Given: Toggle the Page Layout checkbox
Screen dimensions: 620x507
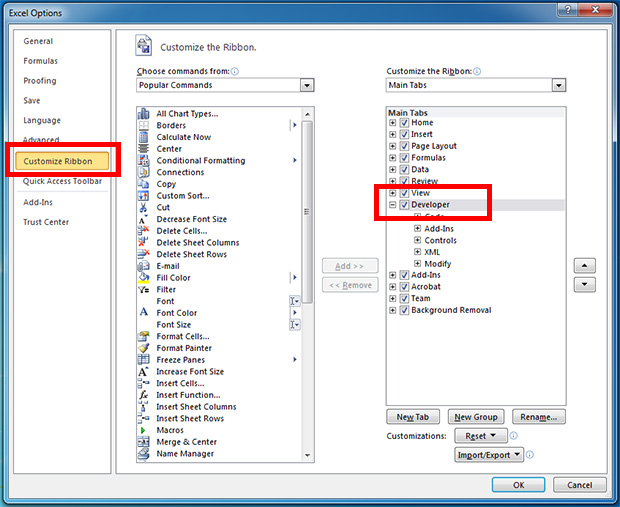Looking at the screenshot, I should coord(404,146).
